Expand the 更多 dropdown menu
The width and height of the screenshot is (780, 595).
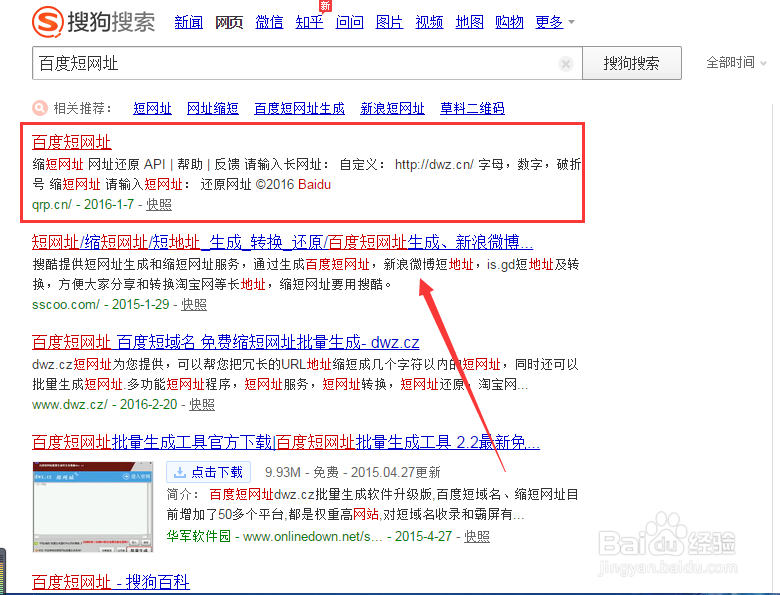555,22
